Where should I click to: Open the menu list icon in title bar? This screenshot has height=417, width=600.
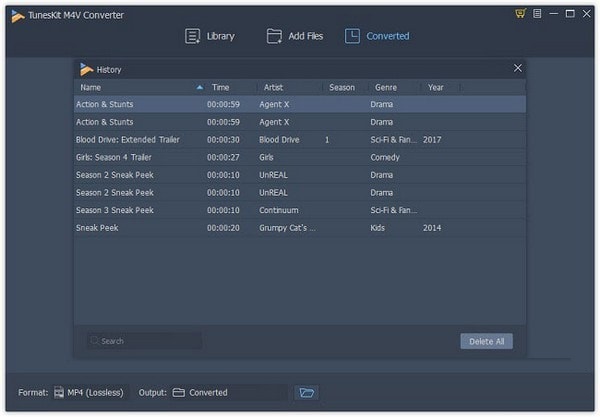(x=537, y=14)
